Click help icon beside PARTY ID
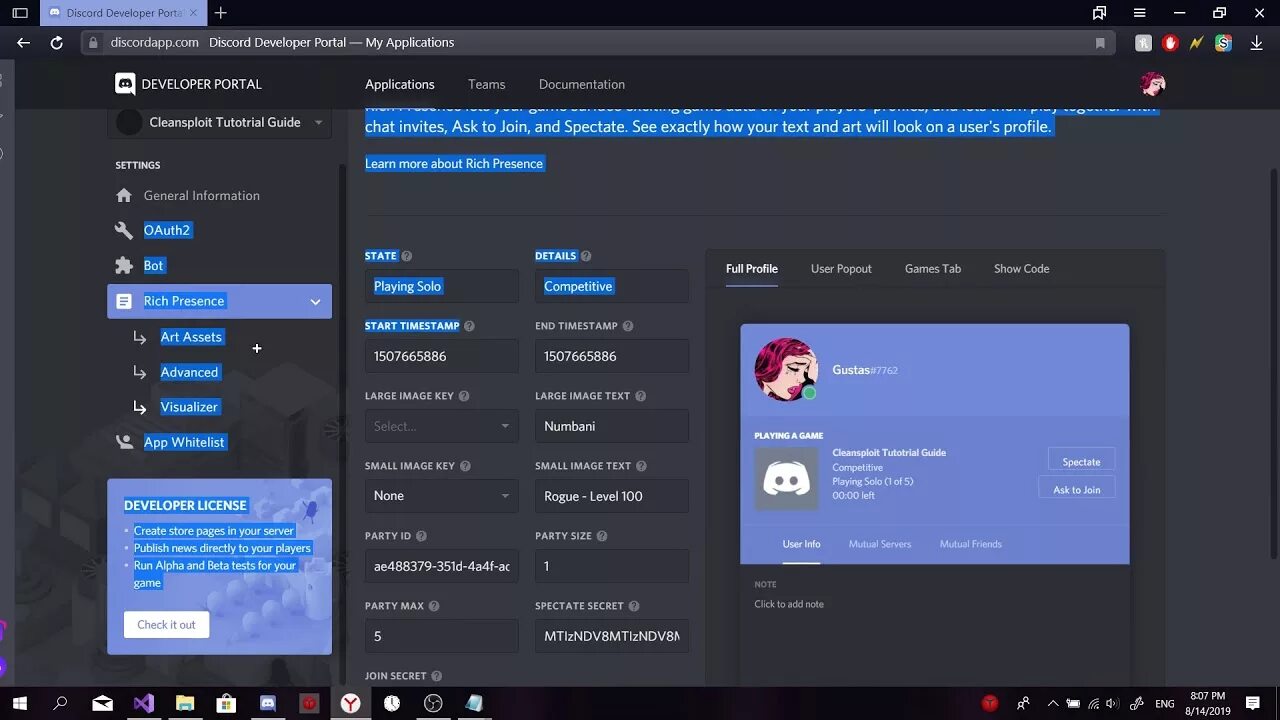 pyautogui.click(x=421, y=536)
